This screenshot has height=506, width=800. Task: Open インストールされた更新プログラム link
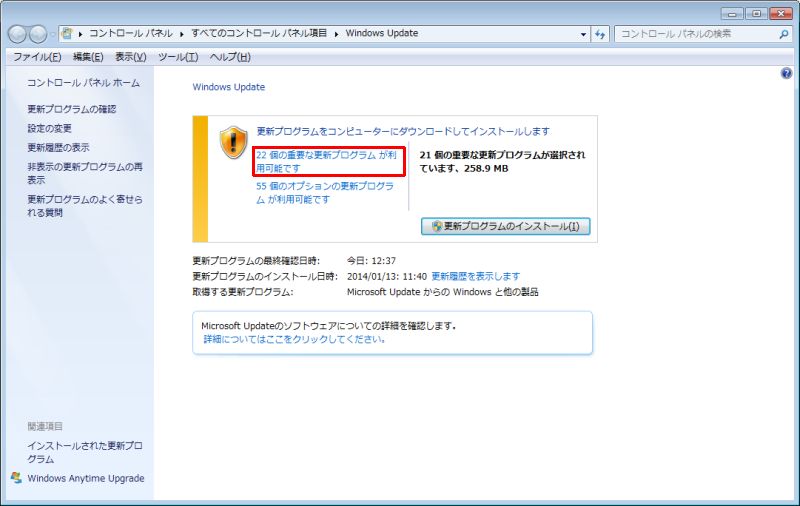pos(85,452)
